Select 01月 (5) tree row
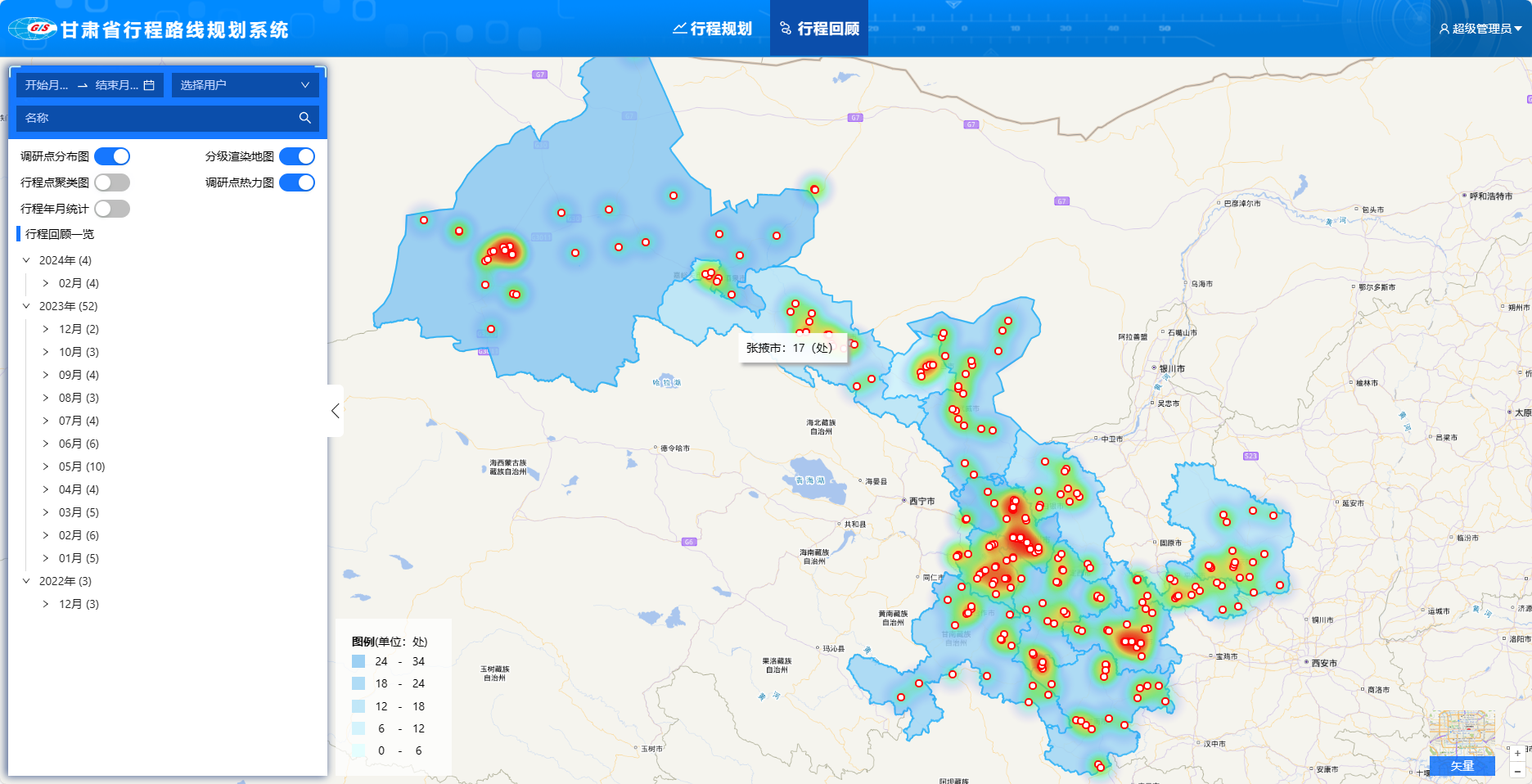This screenshot has height=784, width=1532. 79,558
